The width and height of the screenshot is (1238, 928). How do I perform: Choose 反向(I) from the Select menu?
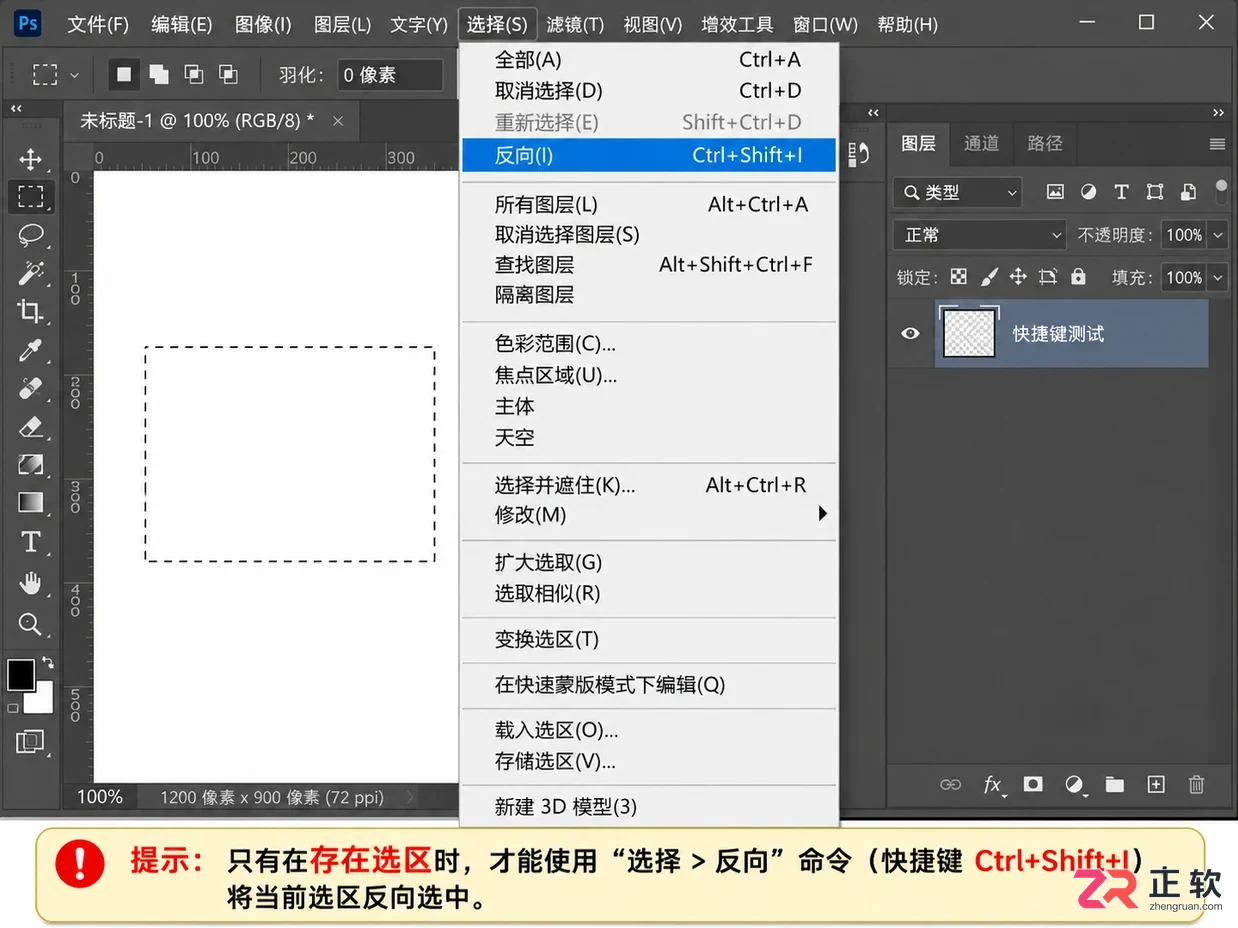click(x=648, y=155)
